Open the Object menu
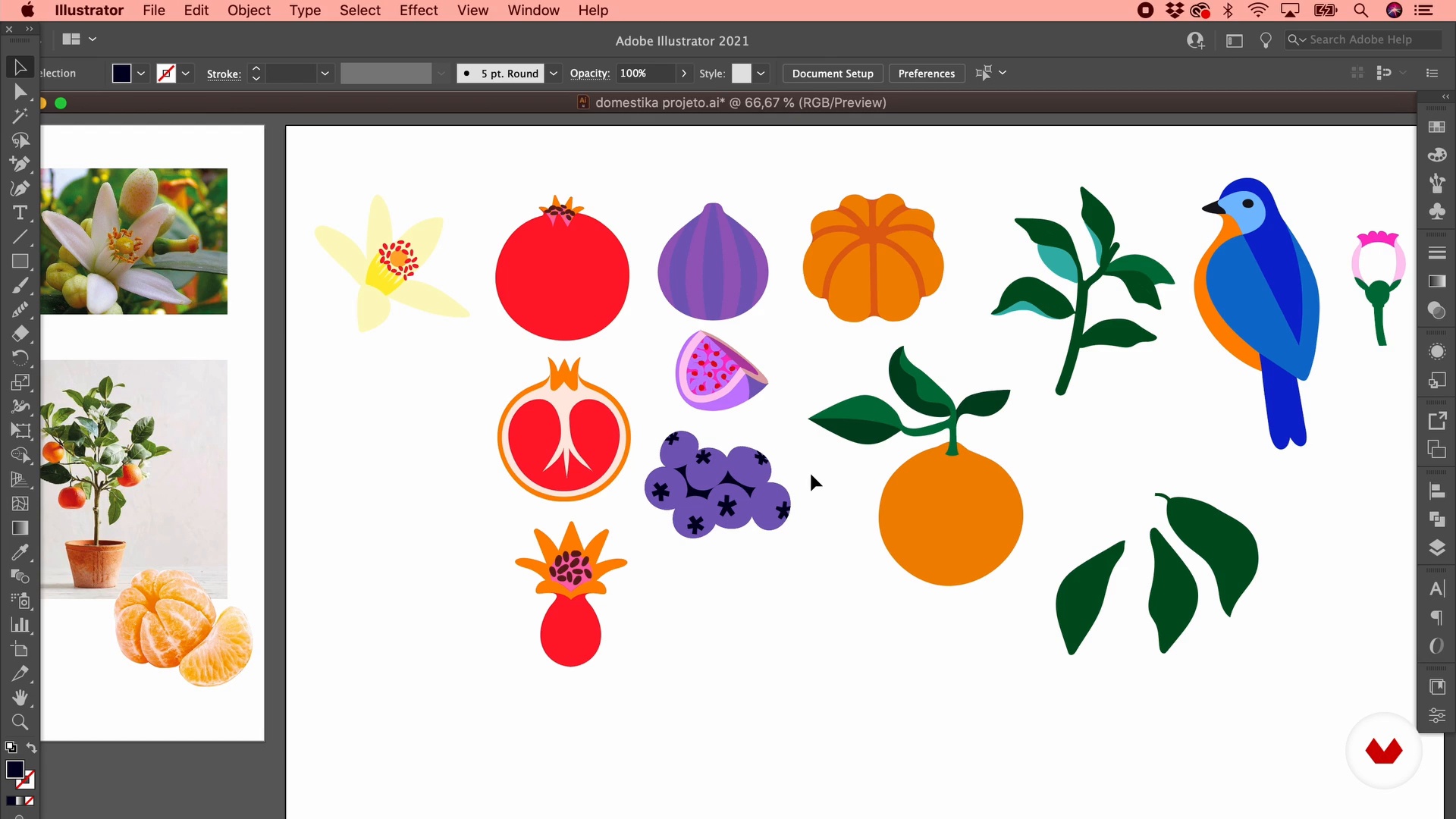 click(249, 11)
